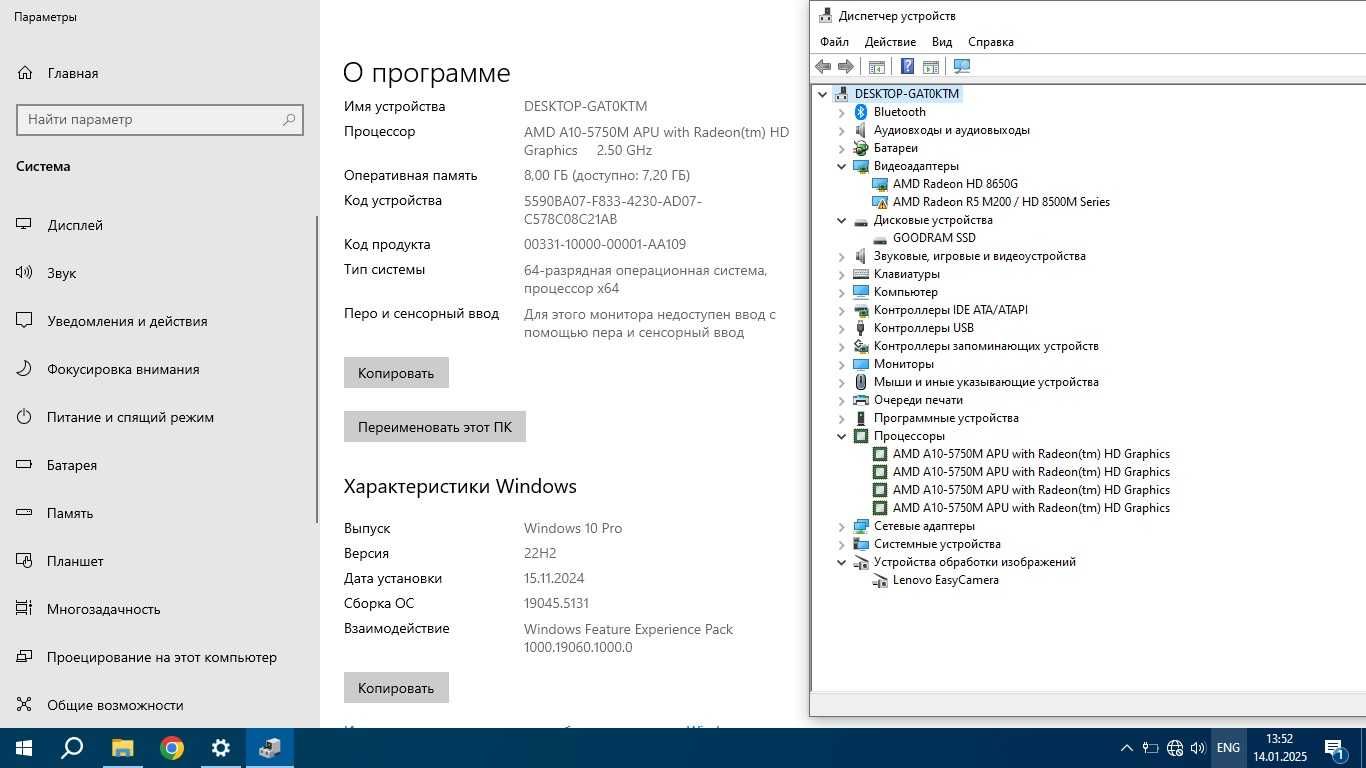The image size is (1366, 768).
Task: Show hidden tray icons with the up chevron
Action: 1126,748
